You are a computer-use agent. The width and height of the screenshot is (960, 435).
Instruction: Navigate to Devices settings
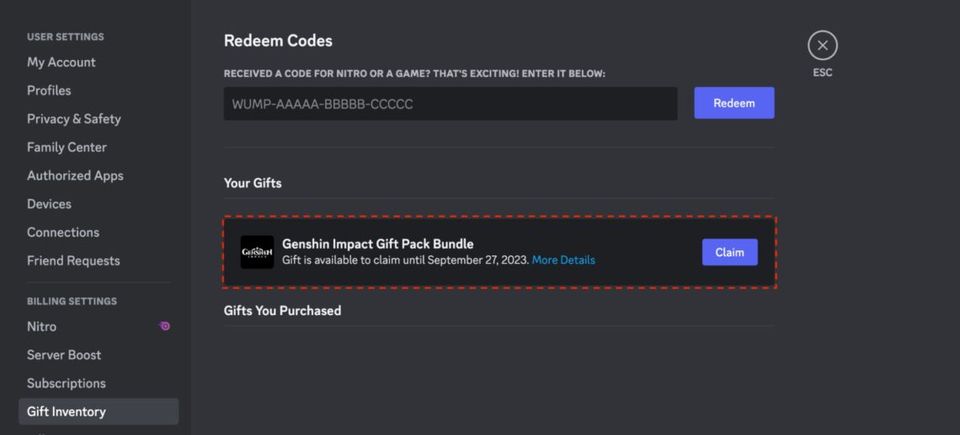click(x=49, y=204)
